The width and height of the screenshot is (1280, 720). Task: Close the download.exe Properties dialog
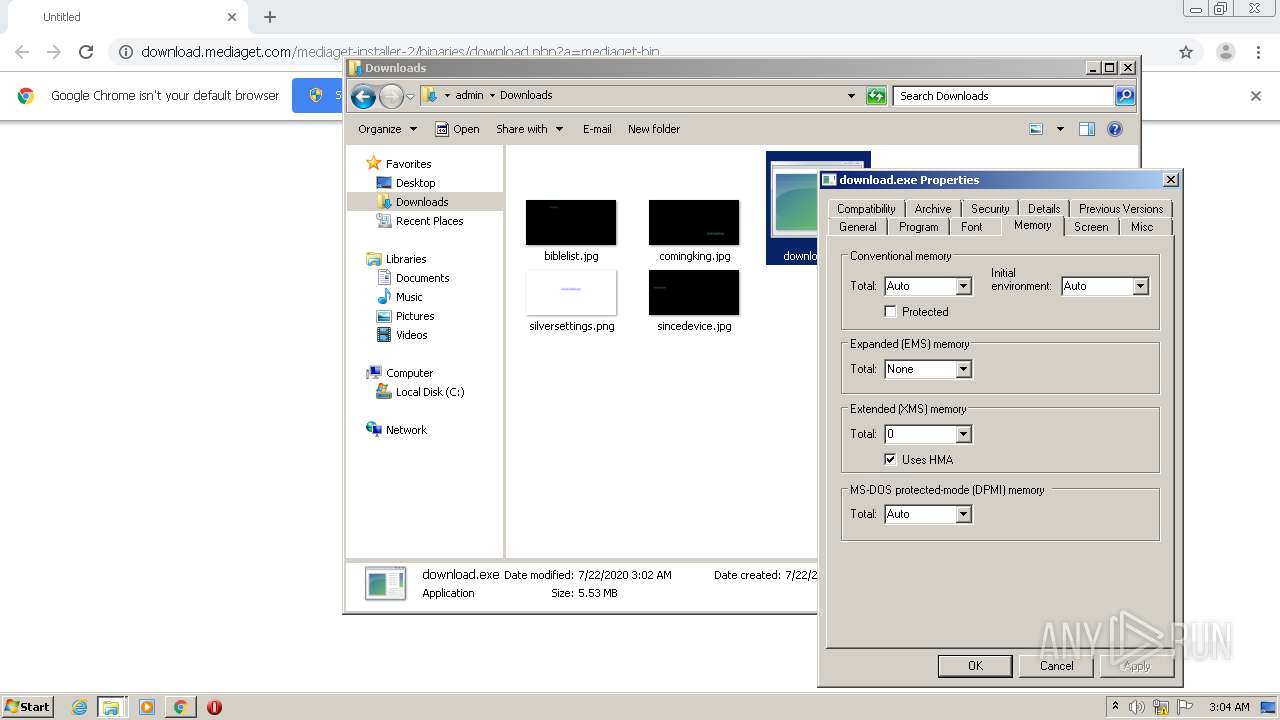click(1171, 180)
